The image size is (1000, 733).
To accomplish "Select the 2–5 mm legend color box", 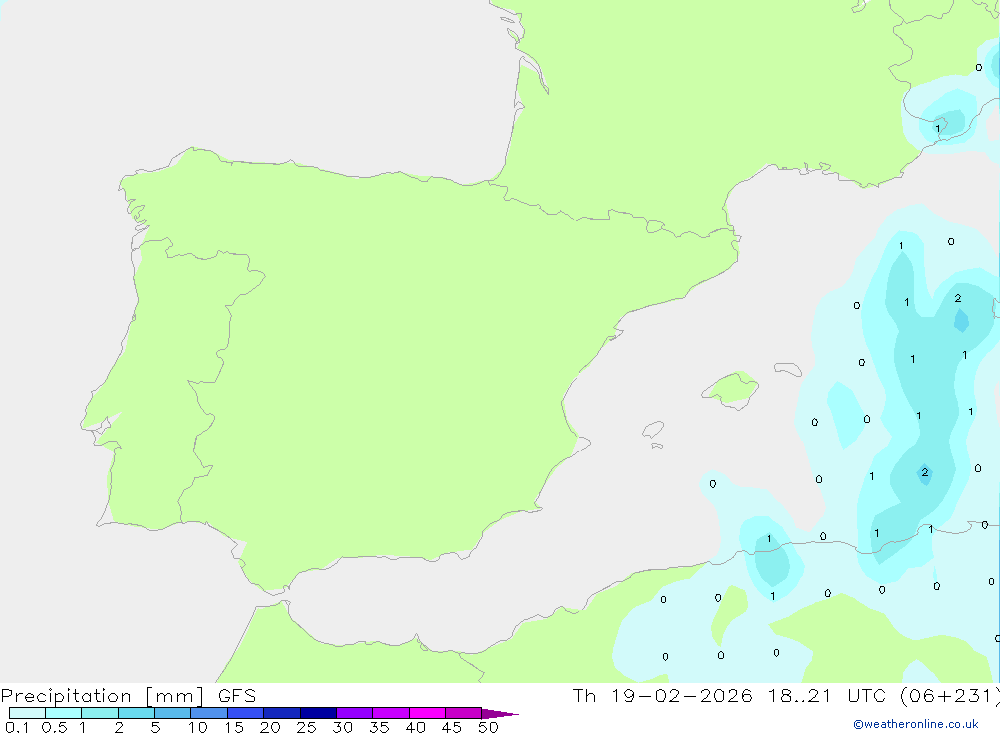I will [136, 713].
